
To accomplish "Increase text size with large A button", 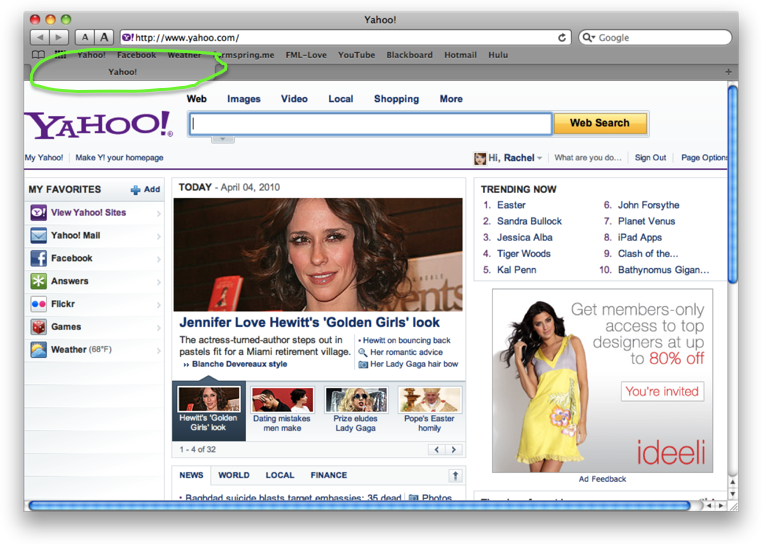I will point(104,37).
